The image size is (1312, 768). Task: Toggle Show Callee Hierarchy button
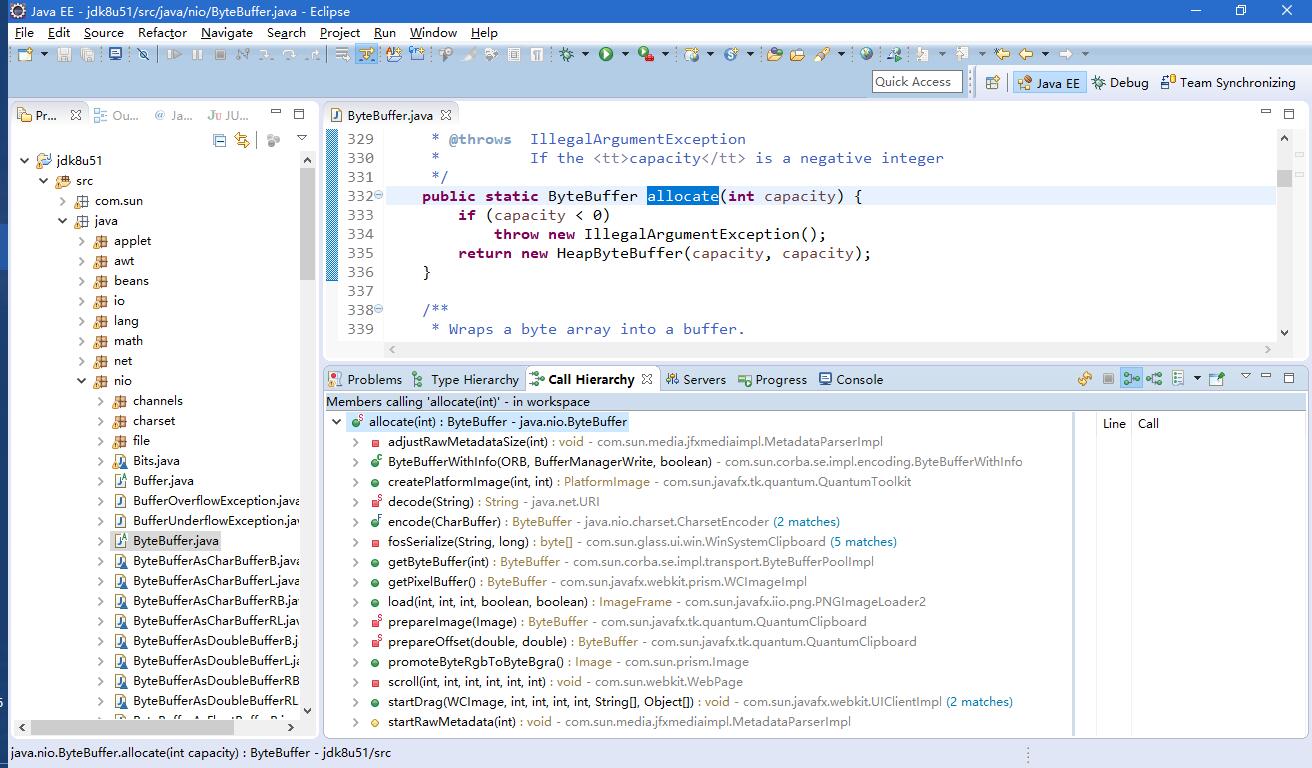click(x=1154, y=378)
